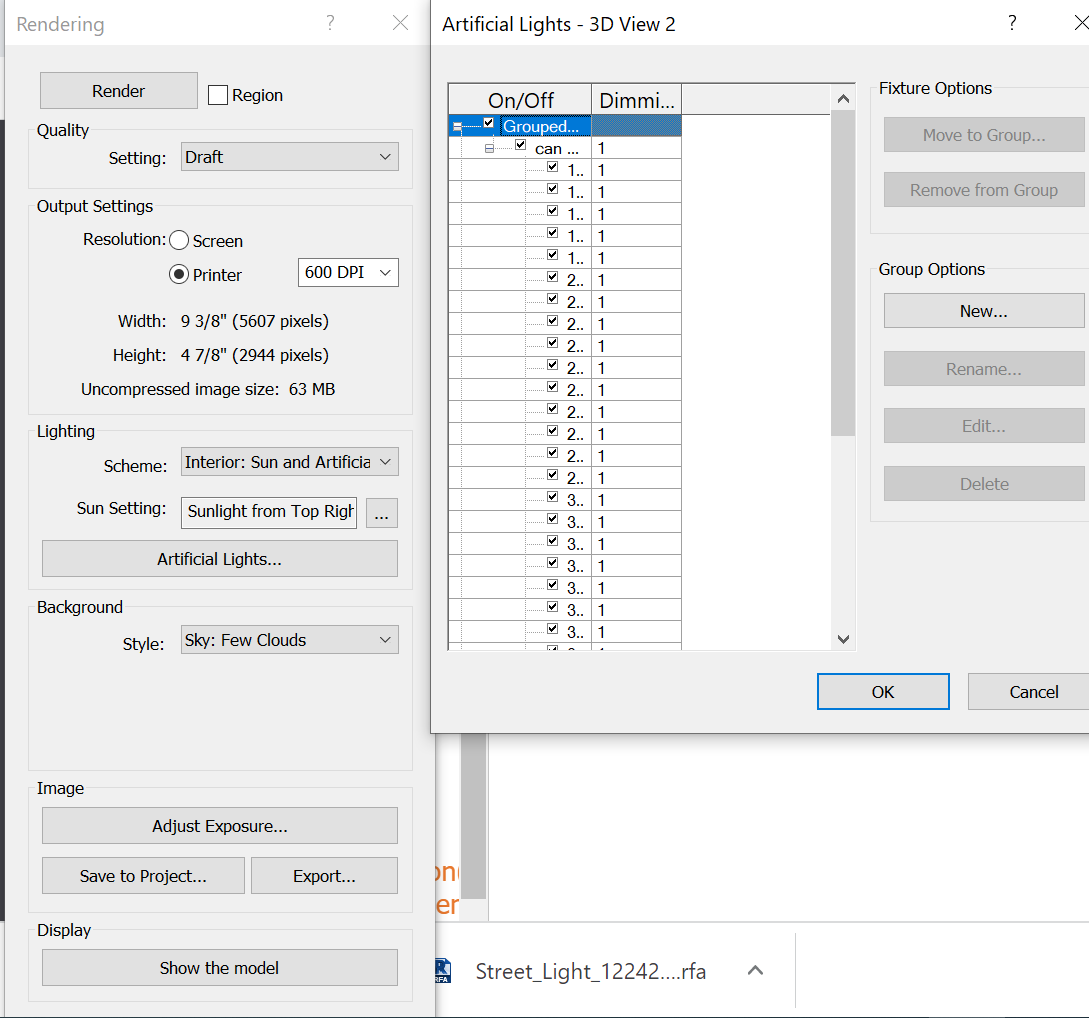1089x1018 pixels.
Task: Open help for Artificial Lights dialog
Action: [x=1012, y=24]
